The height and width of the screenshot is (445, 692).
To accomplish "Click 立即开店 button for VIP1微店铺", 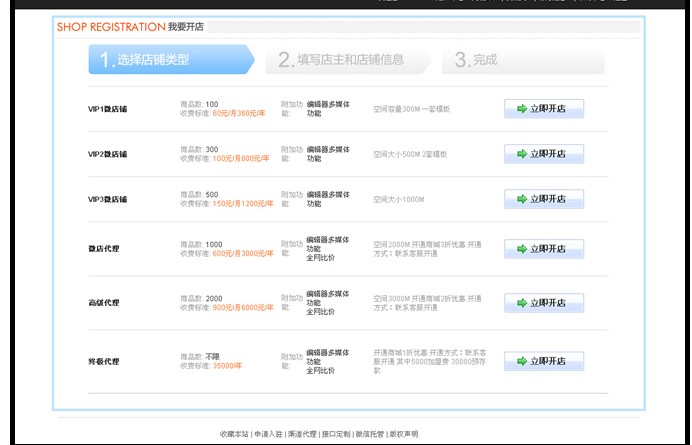I will (x=544, y=109).
